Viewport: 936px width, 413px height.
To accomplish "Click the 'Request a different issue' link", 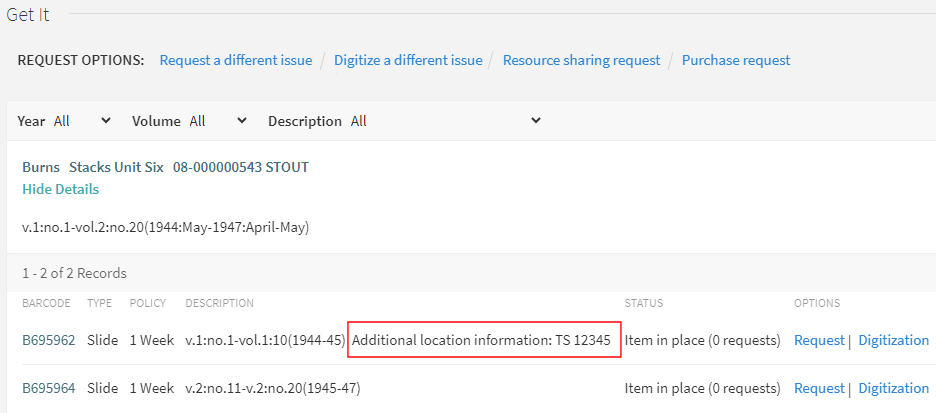I will (235, 60).
